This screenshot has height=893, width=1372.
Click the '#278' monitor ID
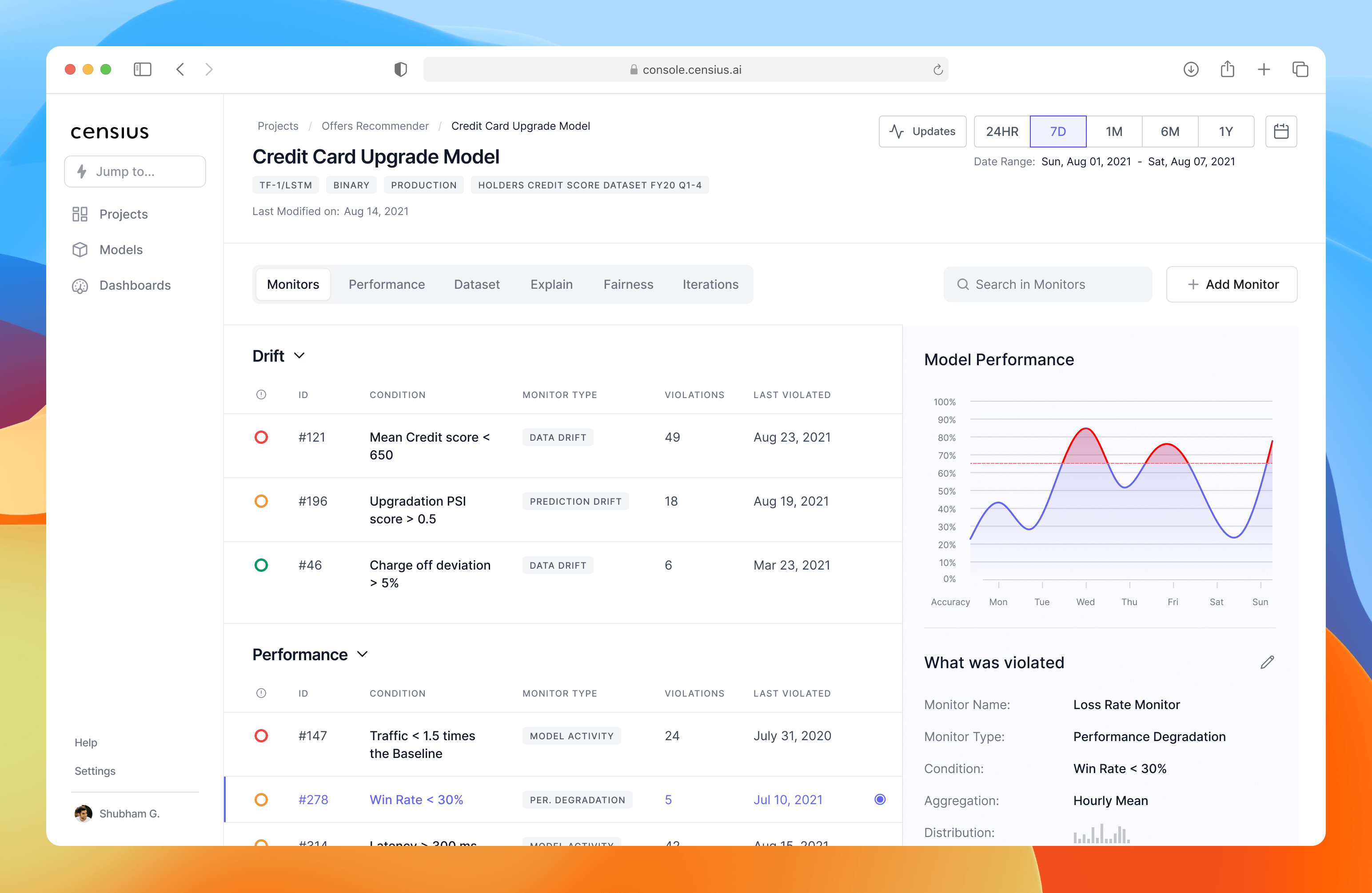coord(313,800)
